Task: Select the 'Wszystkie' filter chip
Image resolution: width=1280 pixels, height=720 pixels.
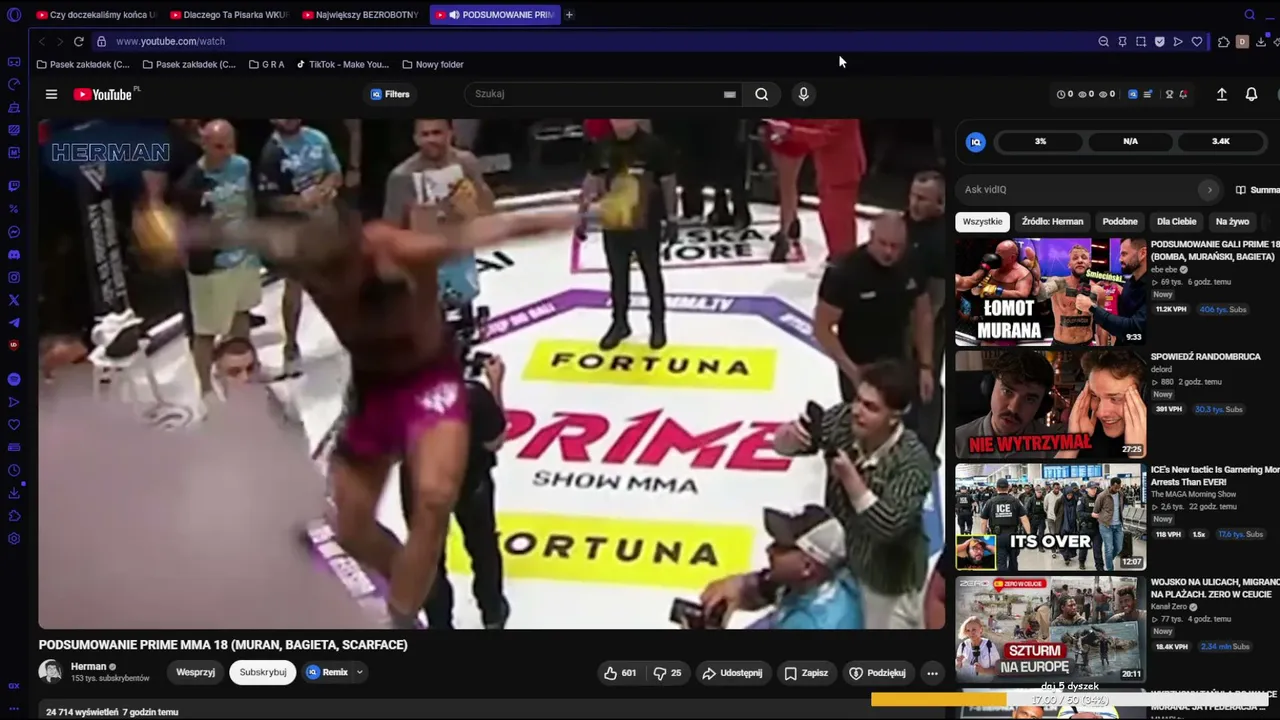Action: (x=983, y=222)
